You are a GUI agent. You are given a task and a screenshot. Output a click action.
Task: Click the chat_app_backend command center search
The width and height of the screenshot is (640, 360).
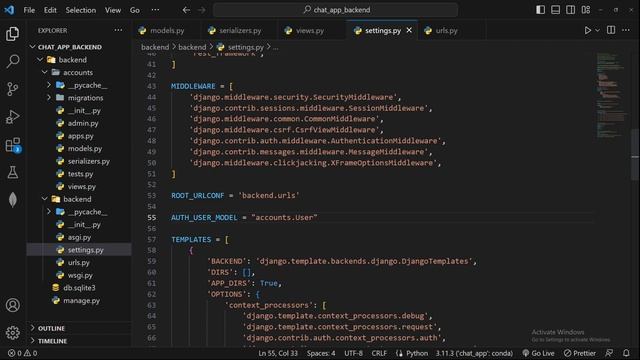pyautogui.click(x=336, y=10)
